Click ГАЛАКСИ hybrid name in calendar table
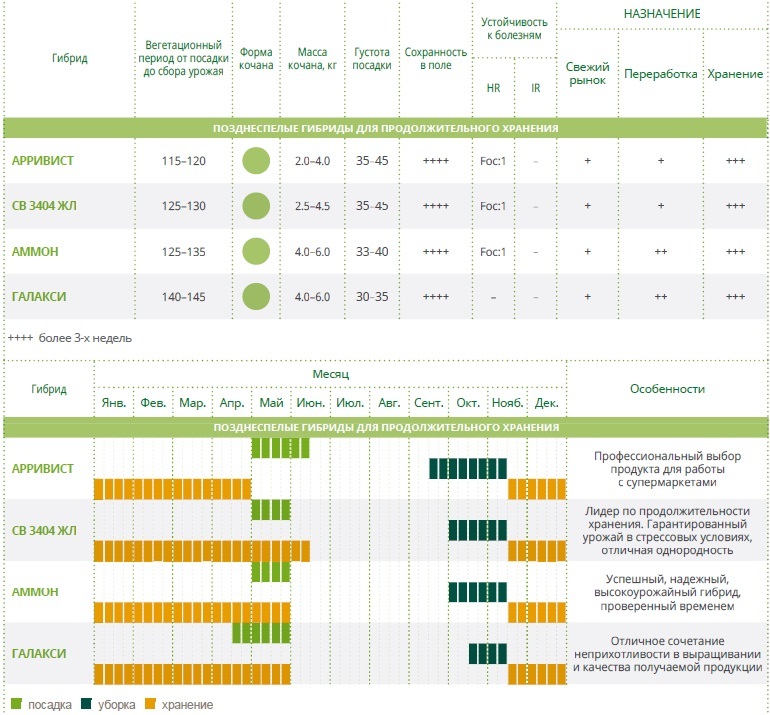The height and width of the screenshot is (715, 770). point(39,654)
